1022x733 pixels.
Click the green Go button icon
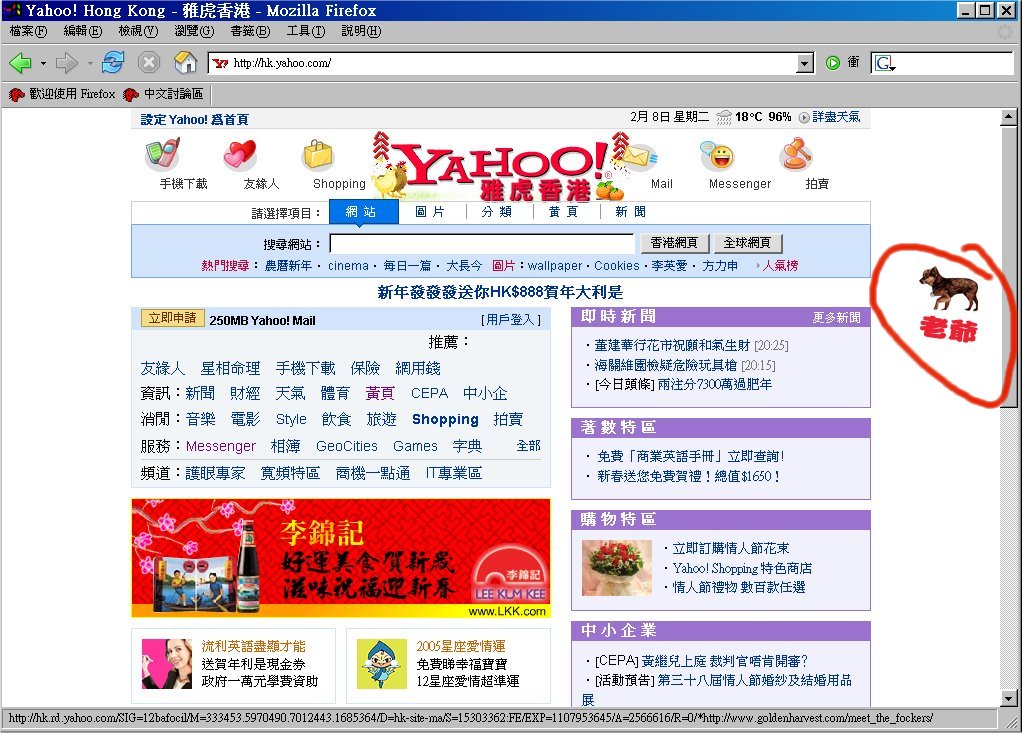point(832,63)
